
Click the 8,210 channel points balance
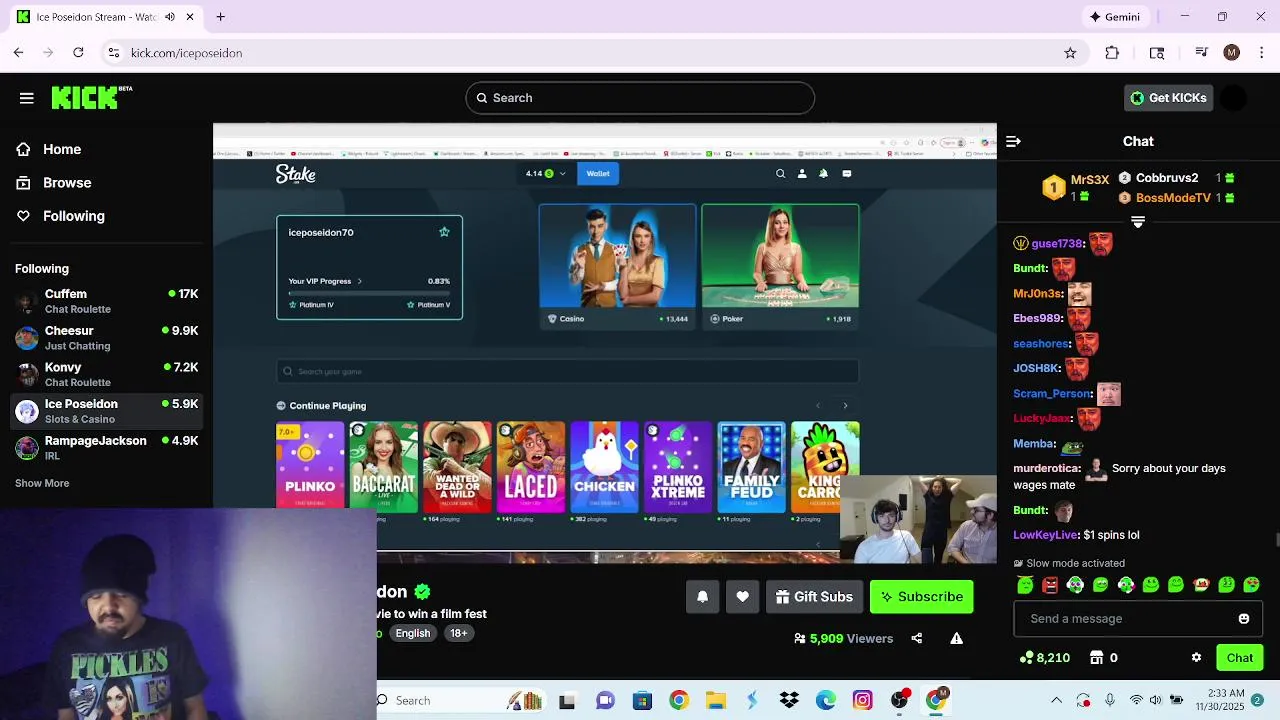[1045, 658]
